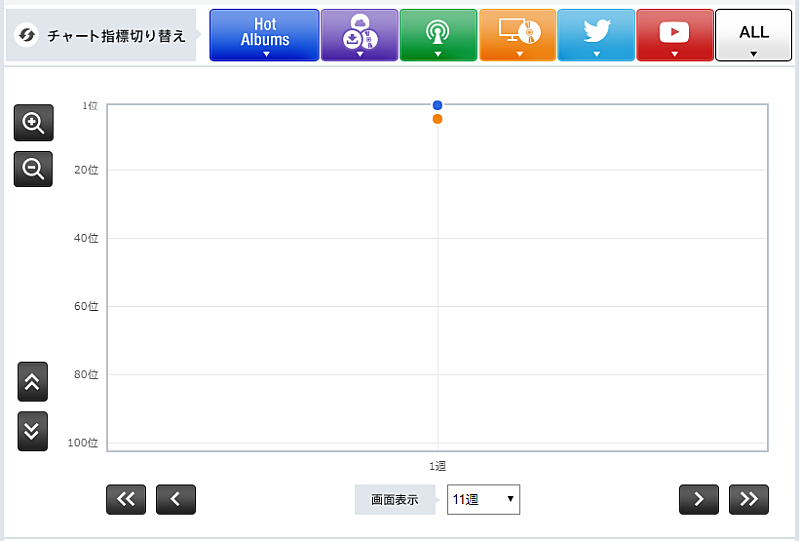This screenshot has height=541, width=800.
Task: Click the chart metric switch refresh icon
Action: point(28,36)
